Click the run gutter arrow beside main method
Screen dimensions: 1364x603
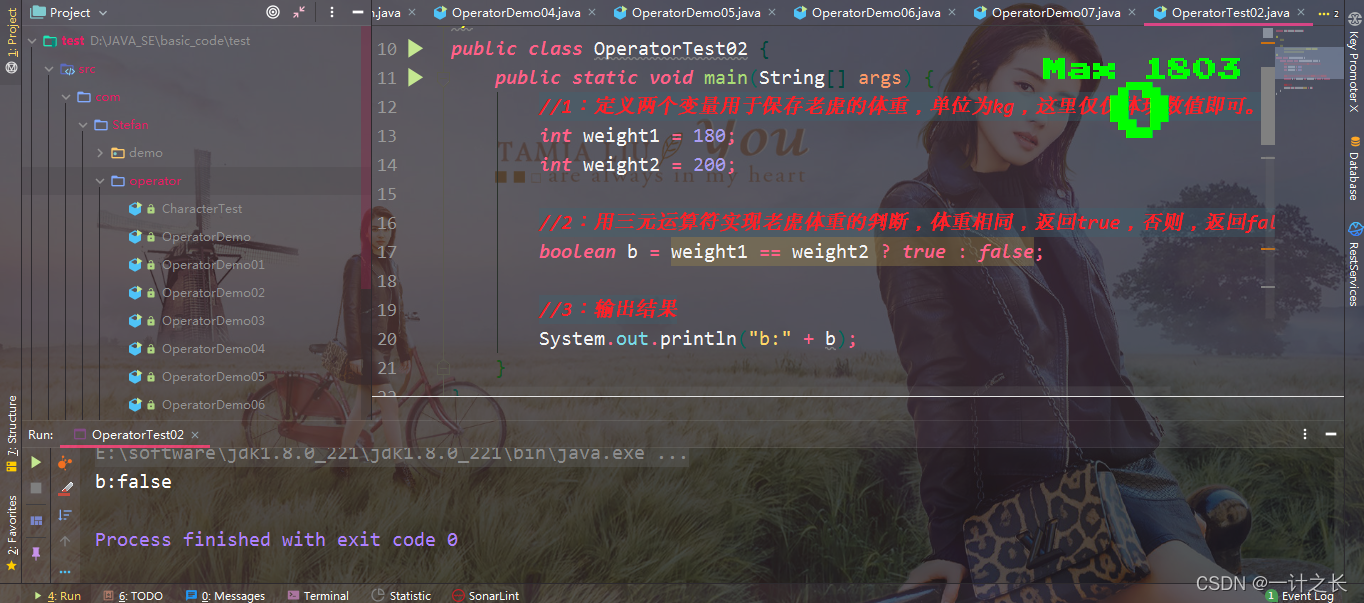tap(415, 77)
